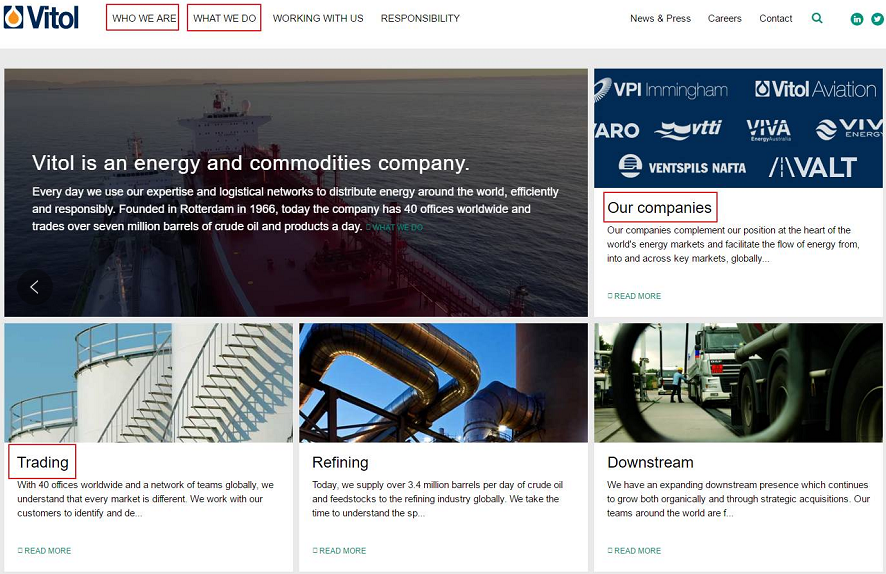Open the Trading heading
Image resolution: width=886 pixels, height=574 pixels.
pyautogui.click(x=42, y=462)
